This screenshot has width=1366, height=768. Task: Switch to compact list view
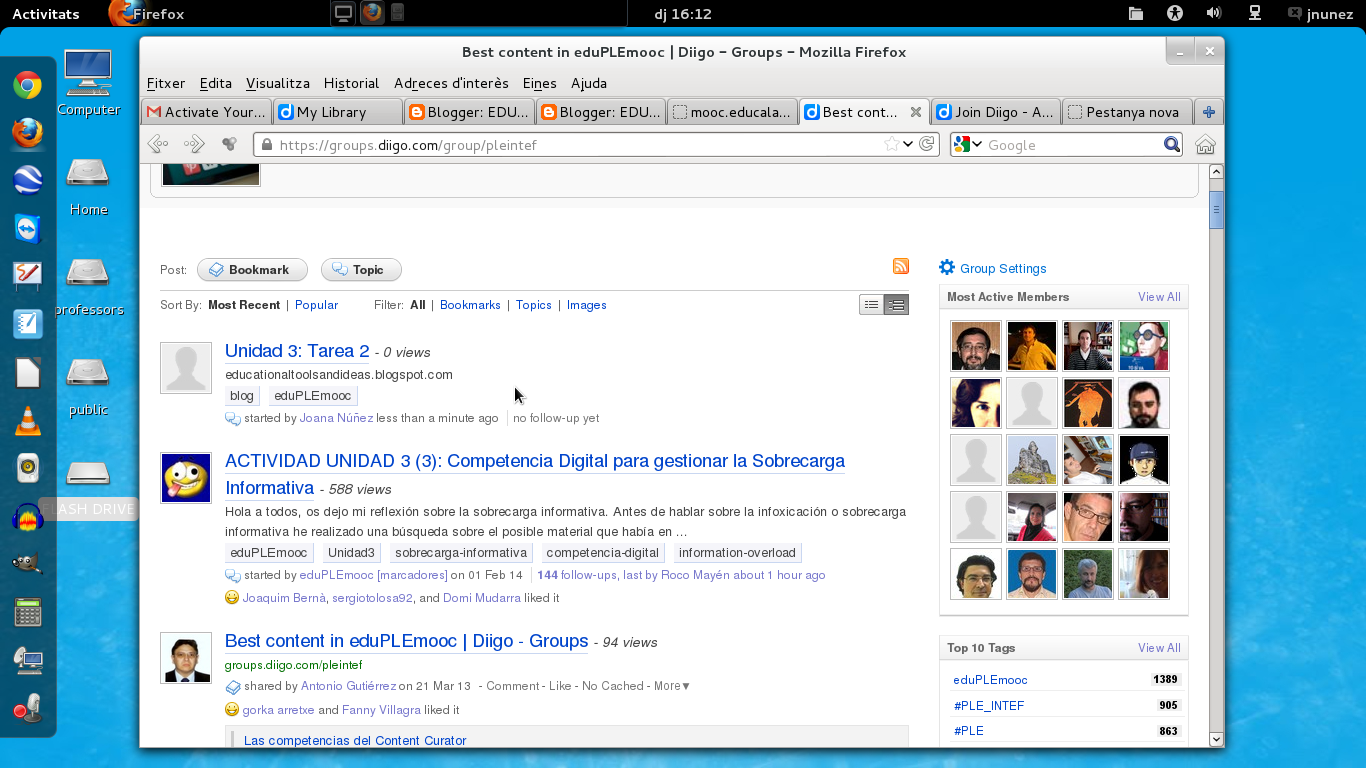point(872,305)
